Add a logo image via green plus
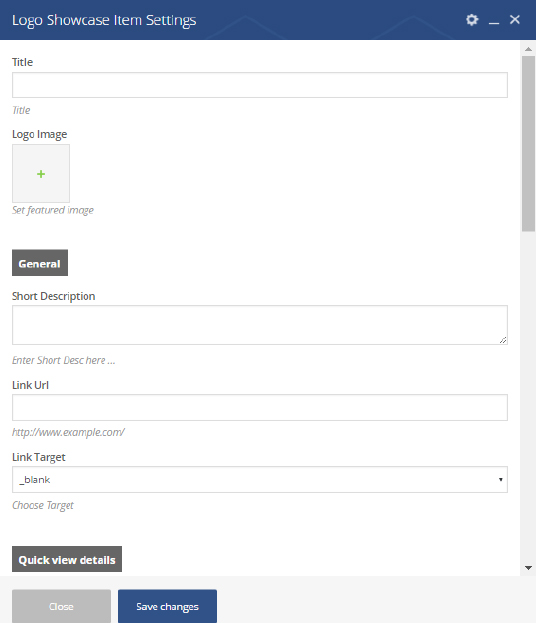 point(41,174)
